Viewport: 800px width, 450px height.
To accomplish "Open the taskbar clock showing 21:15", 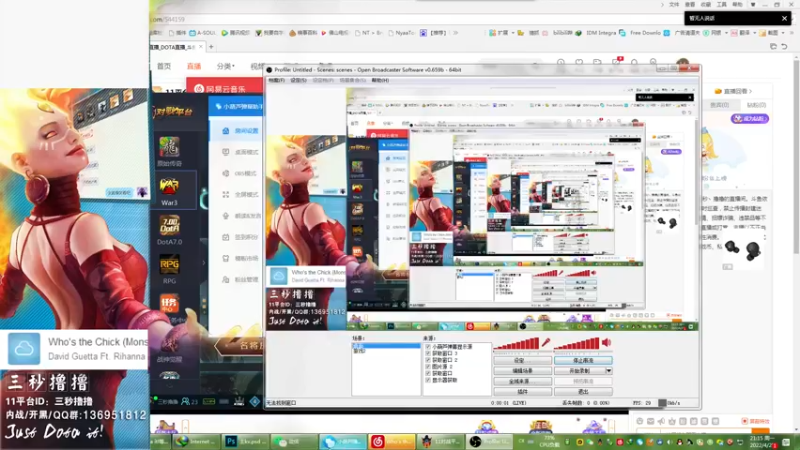I will click(763, 441).
